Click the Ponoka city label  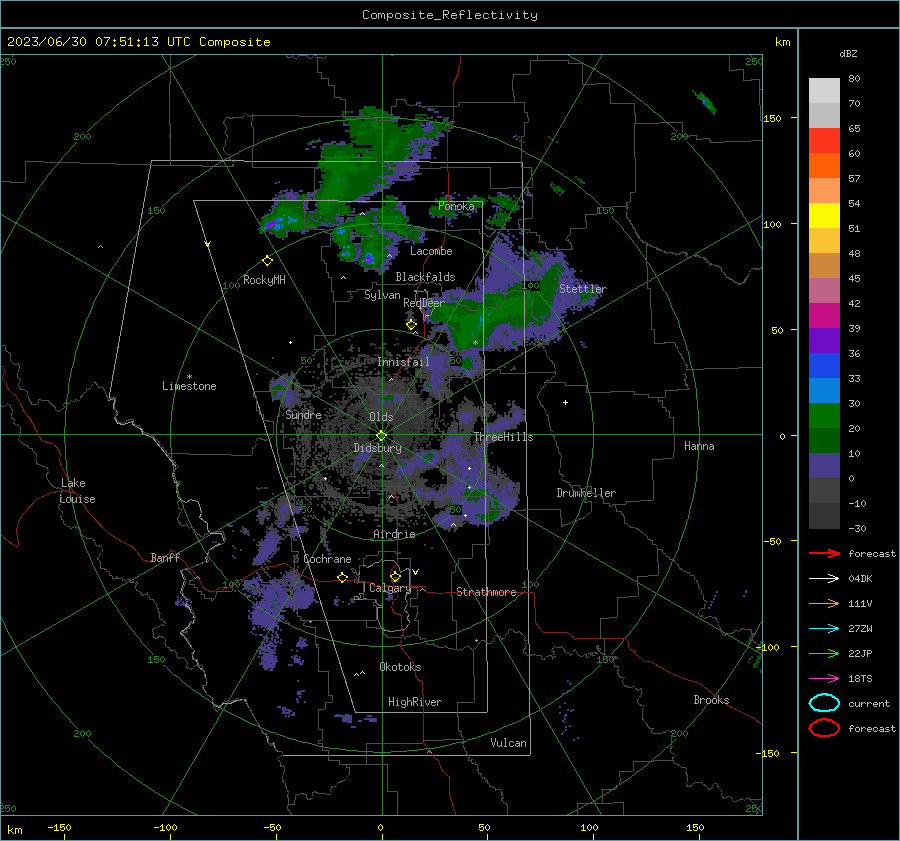(456, 206)
